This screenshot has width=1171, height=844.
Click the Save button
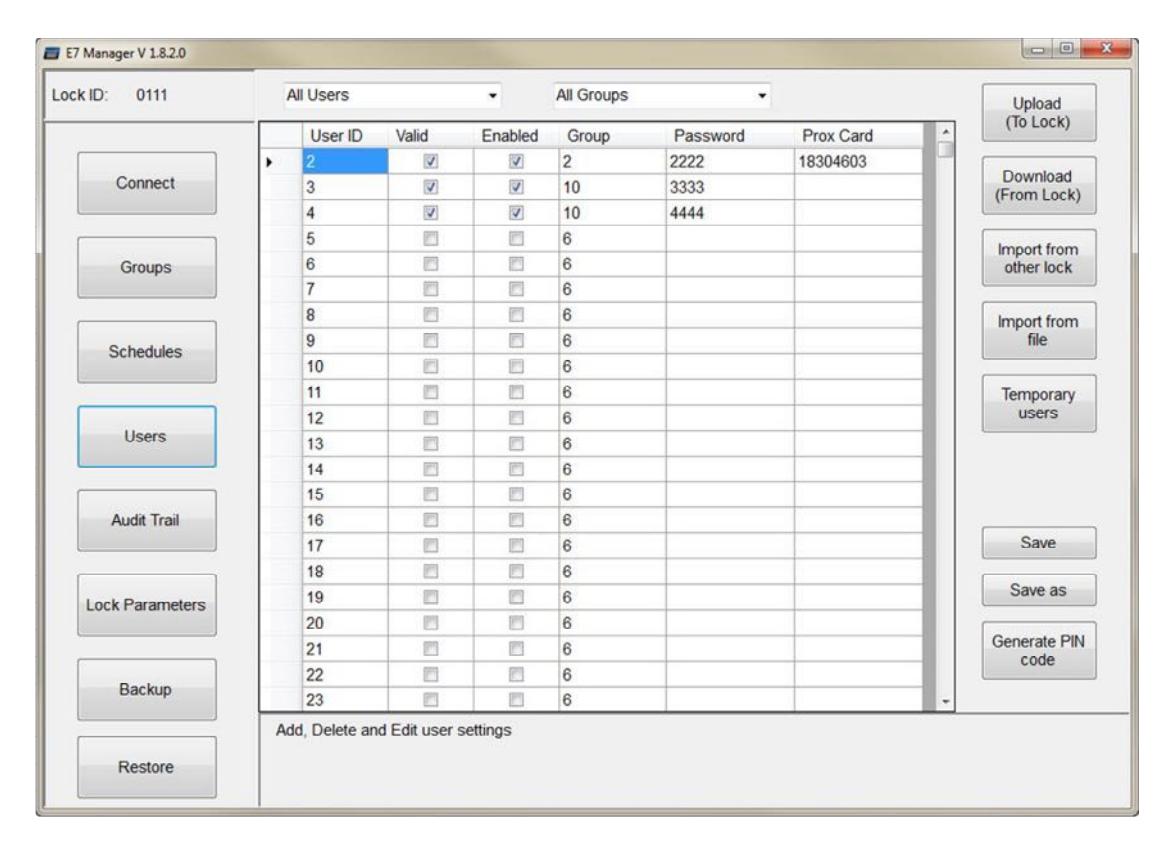click(x=1039, y=543)
